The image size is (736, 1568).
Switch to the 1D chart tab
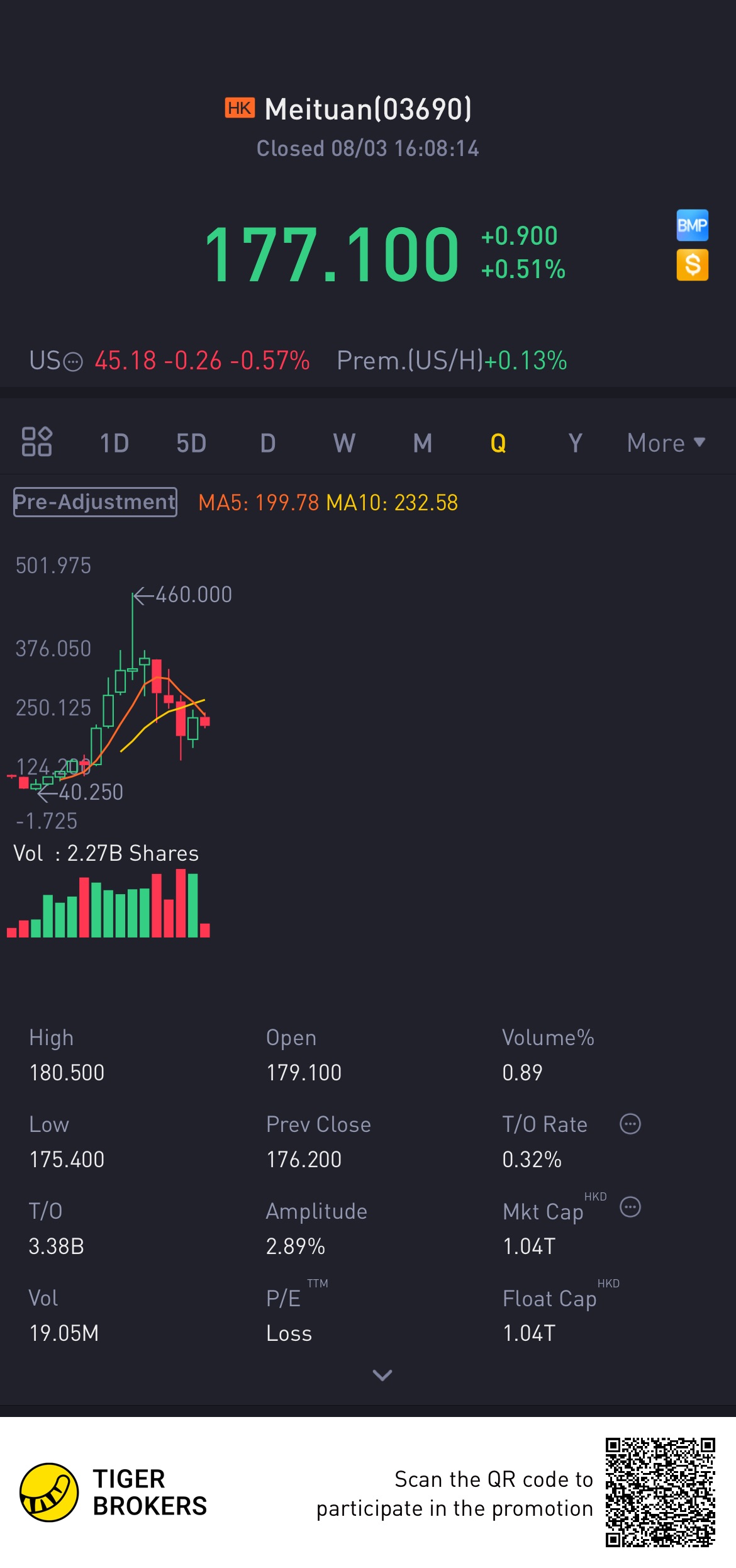click(114, 443)
